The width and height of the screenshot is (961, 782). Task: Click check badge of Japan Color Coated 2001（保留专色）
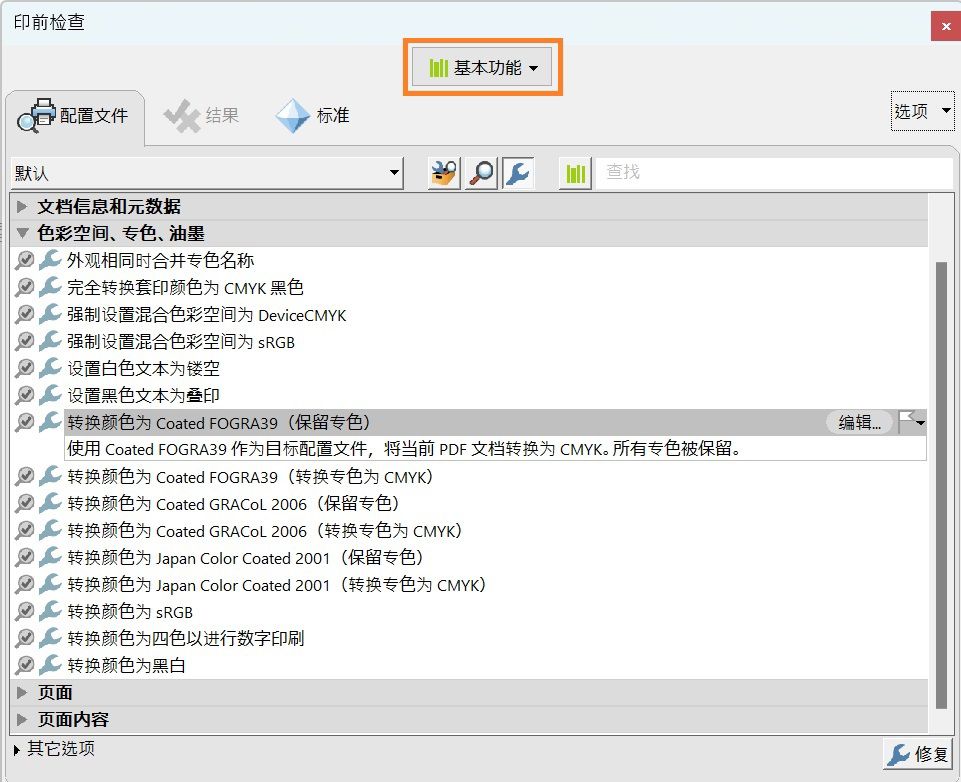tap(25, 556)
